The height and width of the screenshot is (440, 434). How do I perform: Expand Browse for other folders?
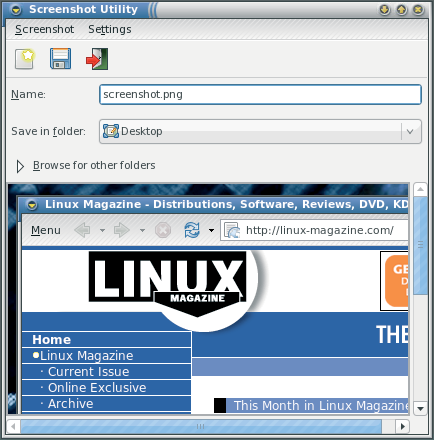pos(20,166)
